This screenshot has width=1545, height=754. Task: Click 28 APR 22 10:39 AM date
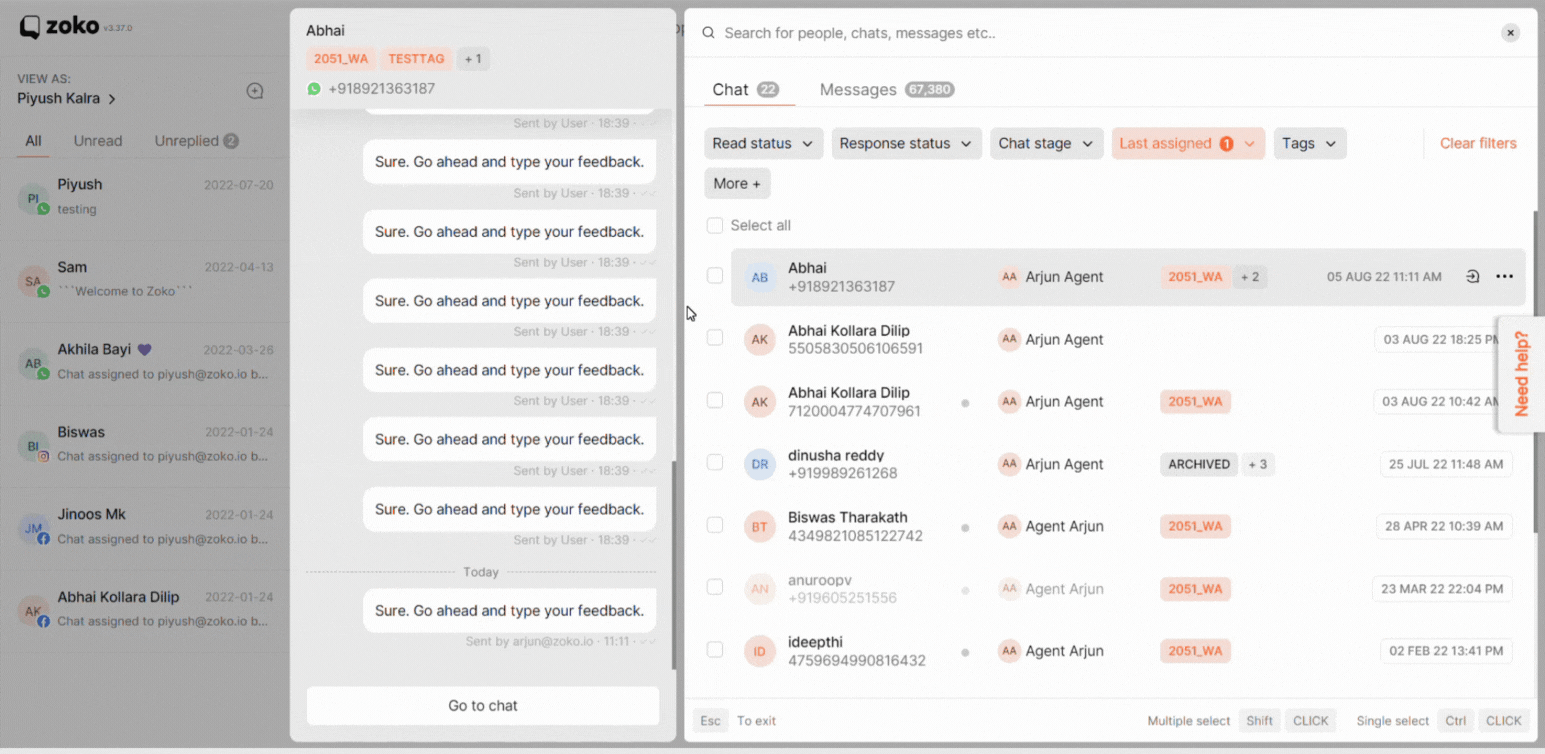point(1442,527)
